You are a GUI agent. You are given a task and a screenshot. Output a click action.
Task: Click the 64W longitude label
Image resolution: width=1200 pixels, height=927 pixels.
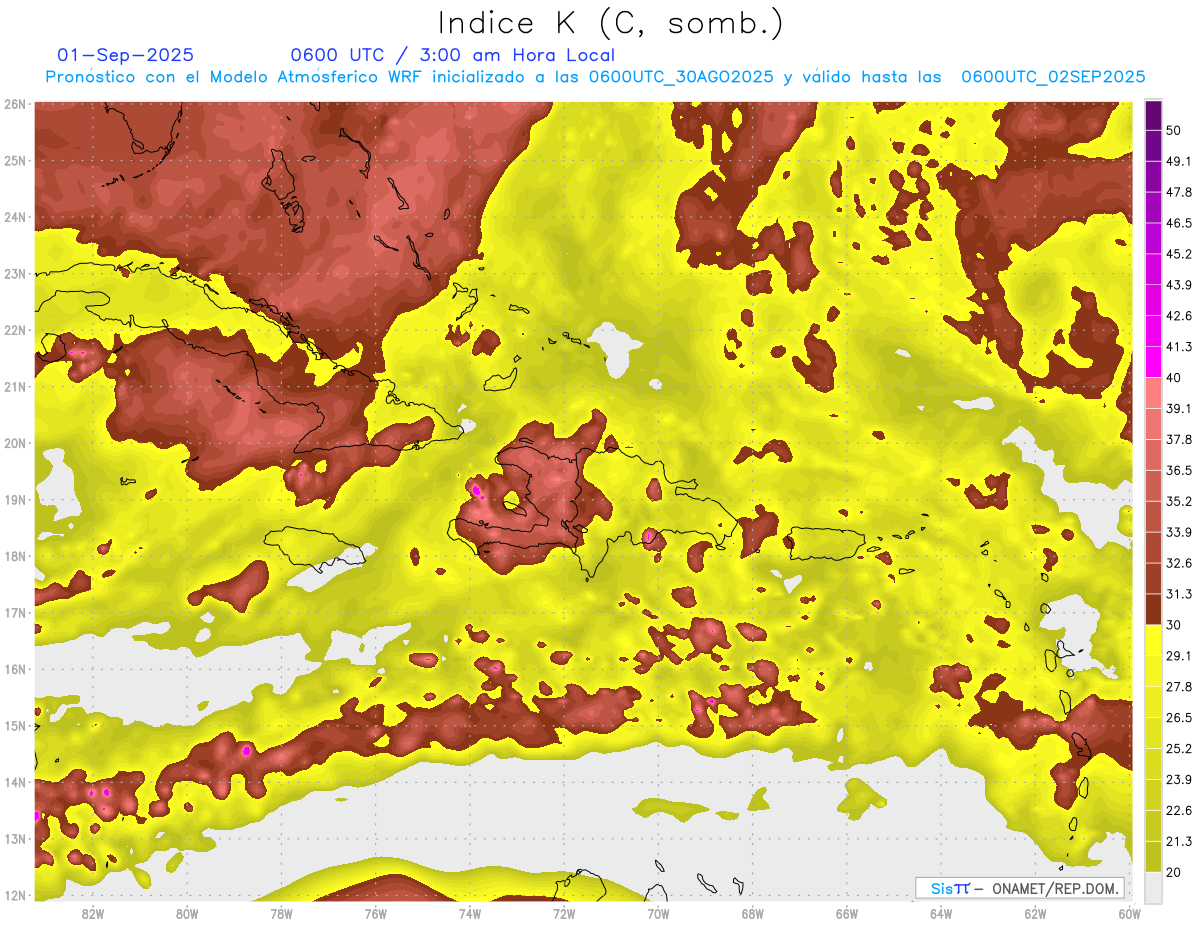coord(941,913)
